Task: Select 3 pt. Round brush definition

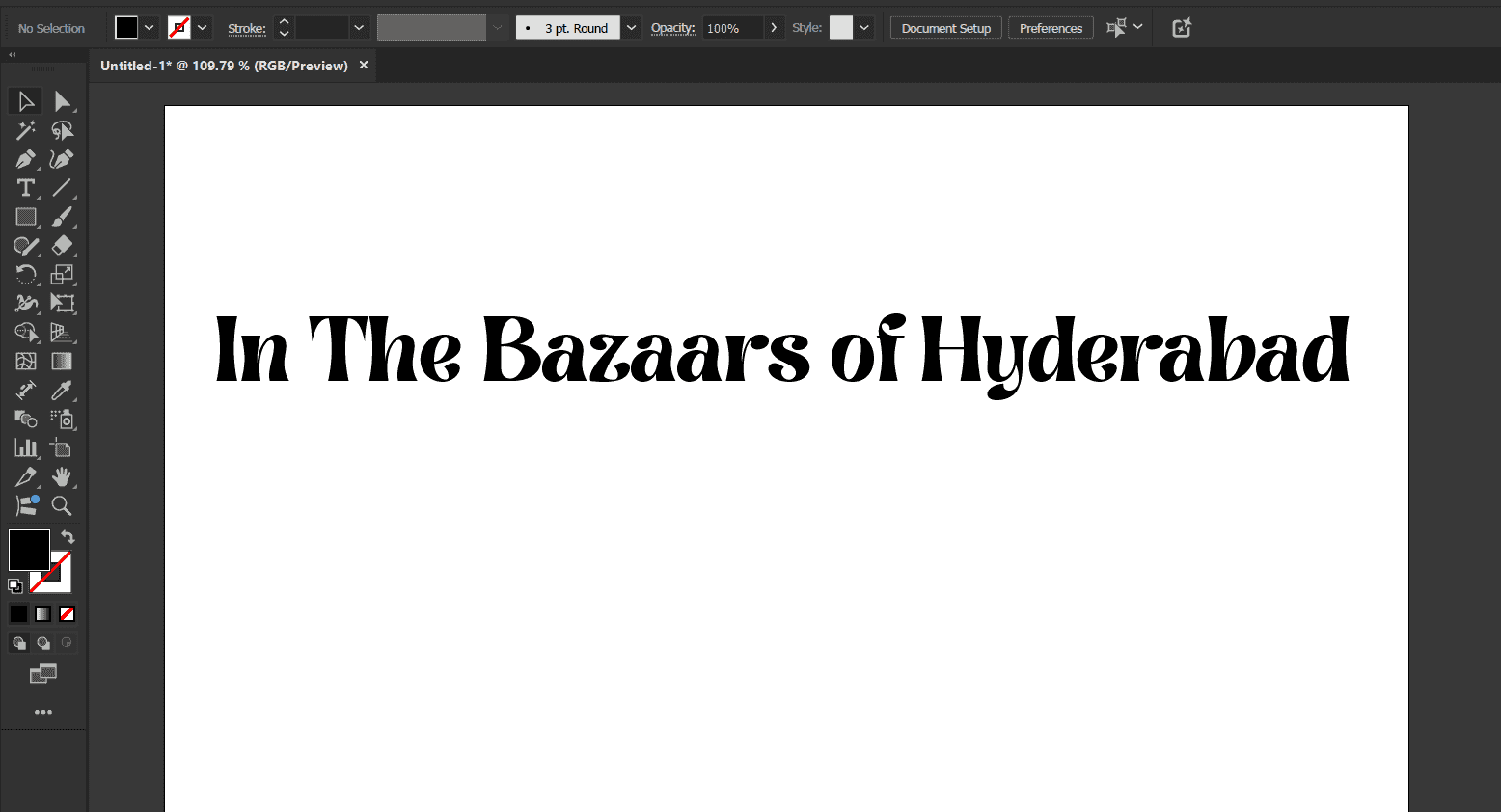Action: click(568, 28)
